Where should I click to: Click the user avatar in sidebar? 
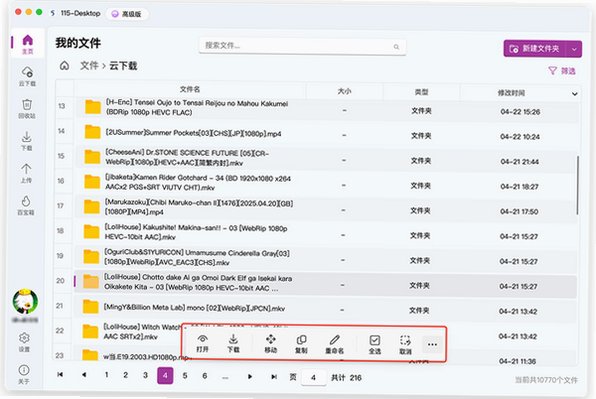tap(25, 302)
